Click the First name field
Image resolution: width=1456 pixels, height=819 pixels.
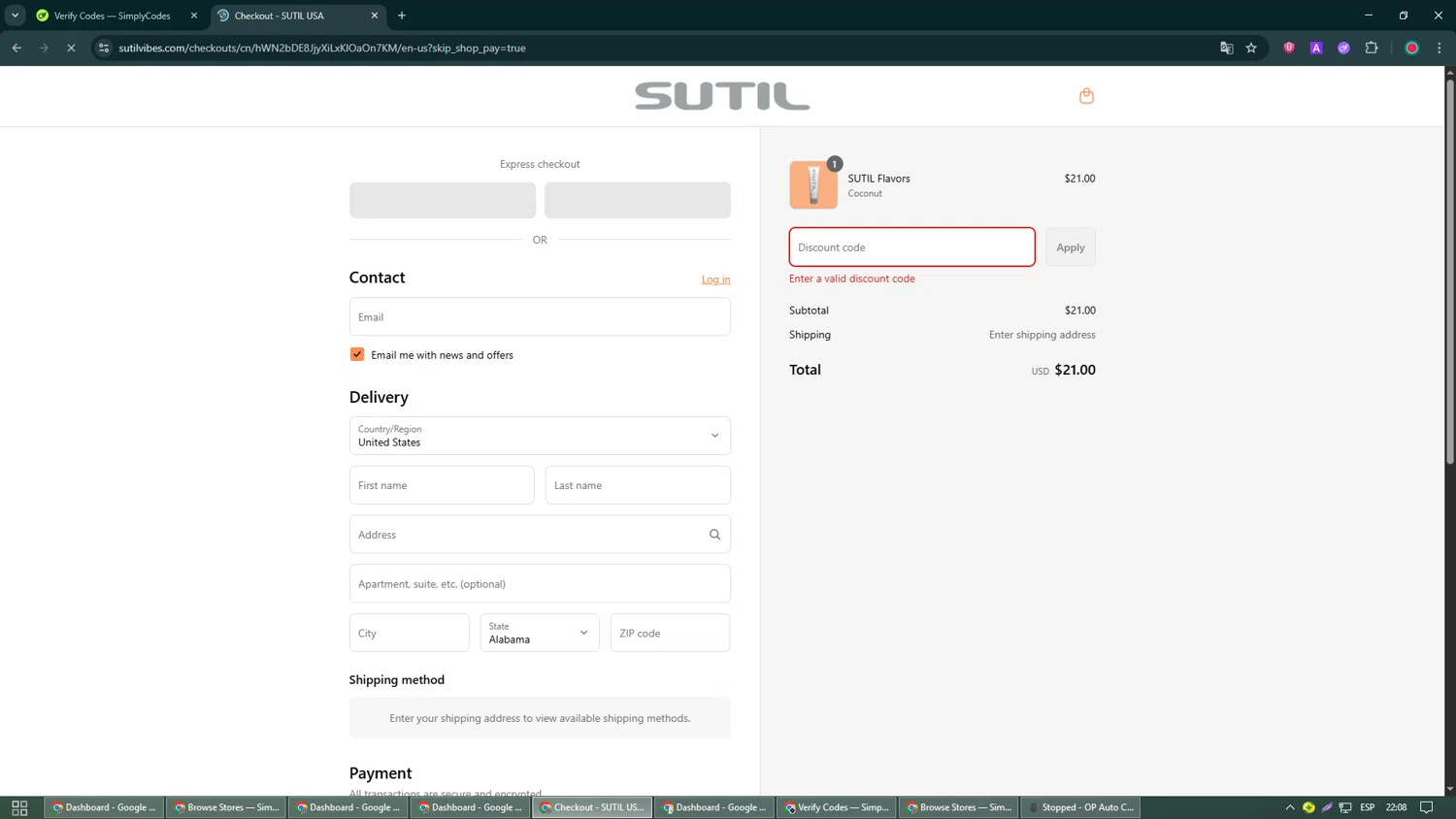[442, 485]
